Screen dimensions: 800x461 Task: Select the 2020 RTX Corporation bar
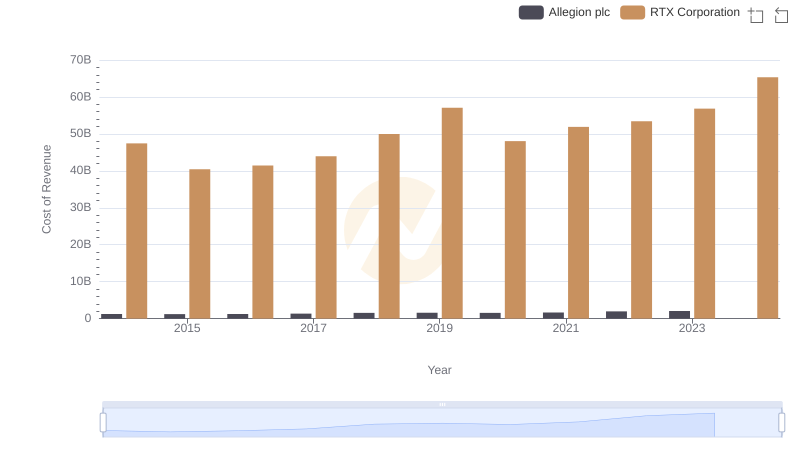point(515,230)
